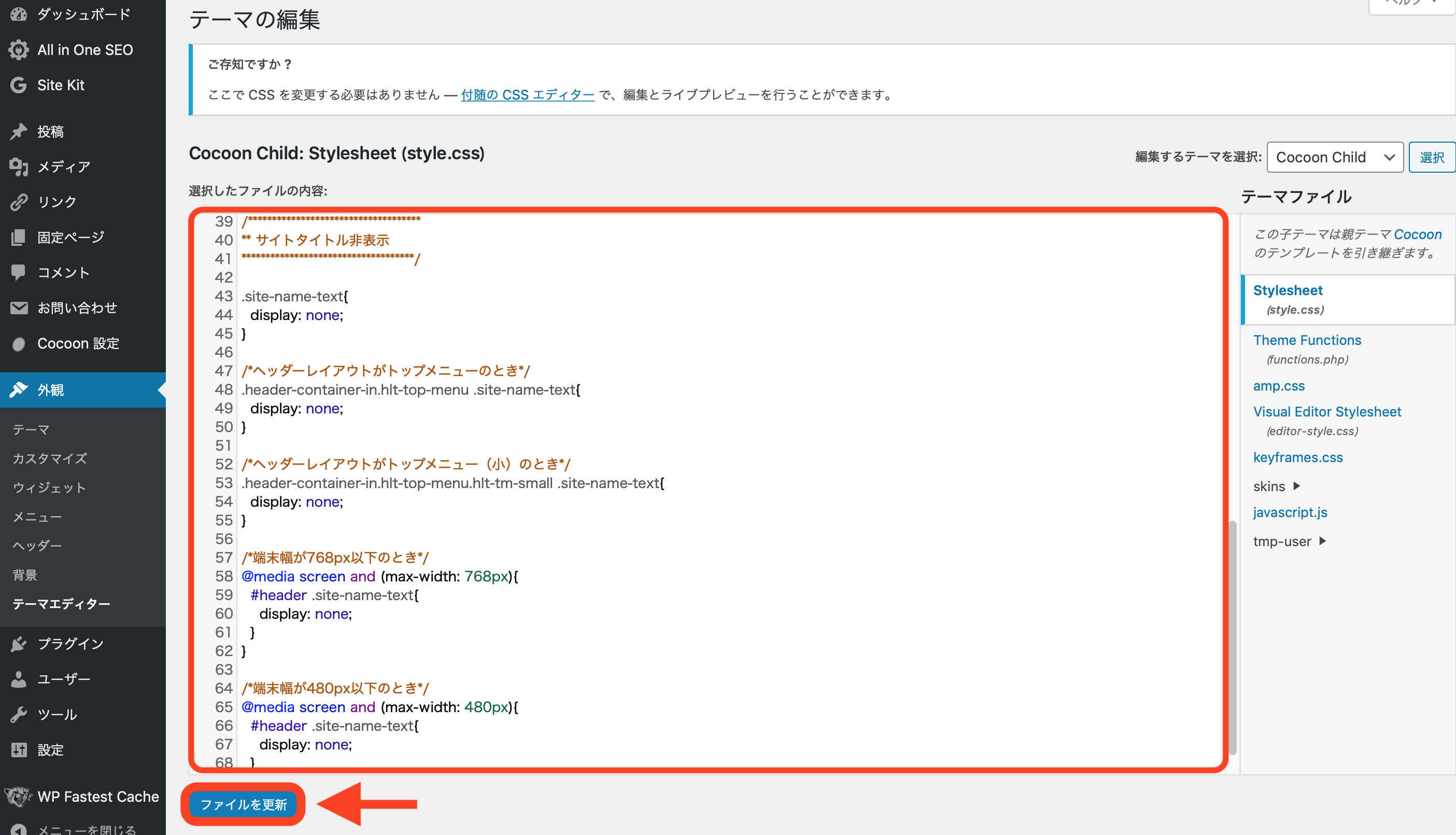Open メニュー submenu item
1456x835 pixels.
[37, 517]
